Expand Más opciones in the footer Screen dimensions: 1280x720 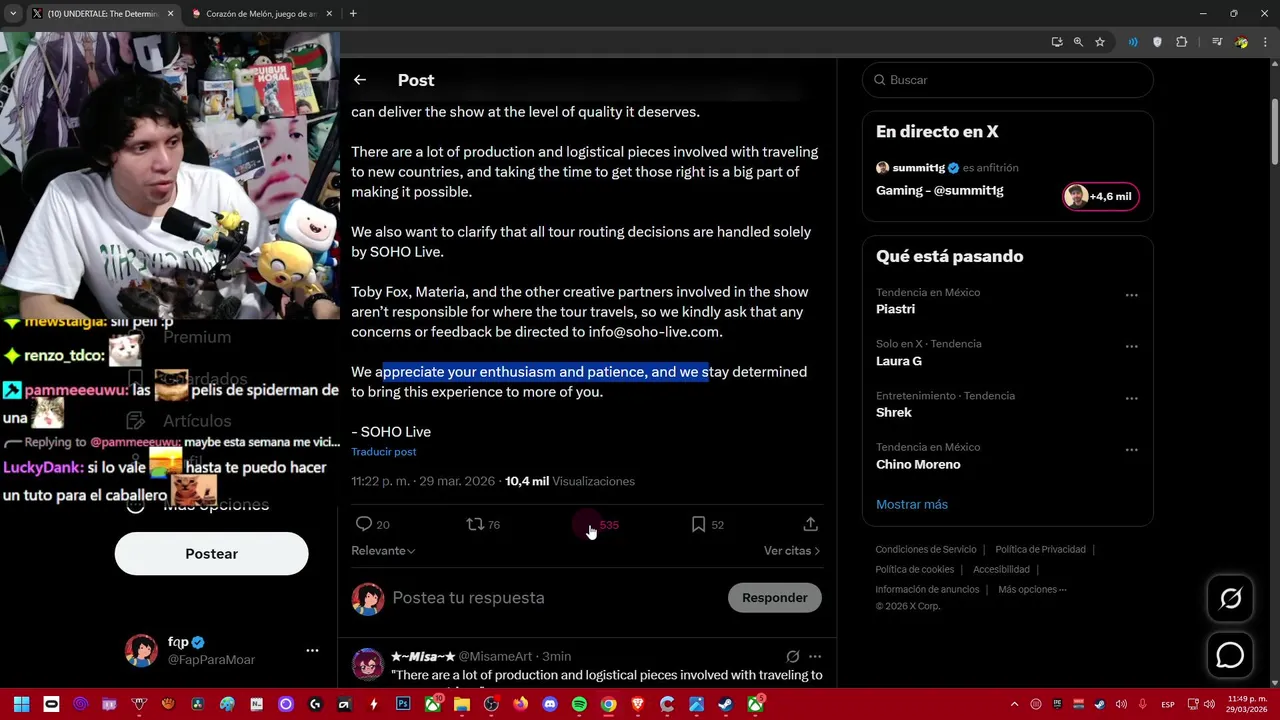1032,589
